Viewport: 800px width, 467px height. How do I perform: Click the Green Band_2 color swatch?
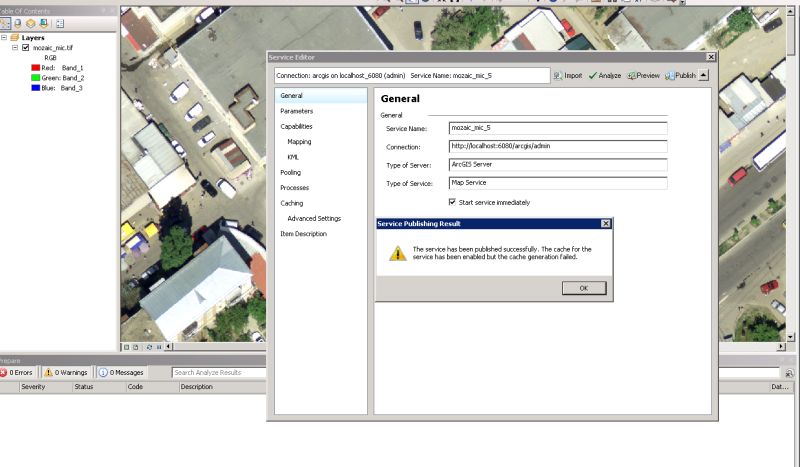coord(36,78)
